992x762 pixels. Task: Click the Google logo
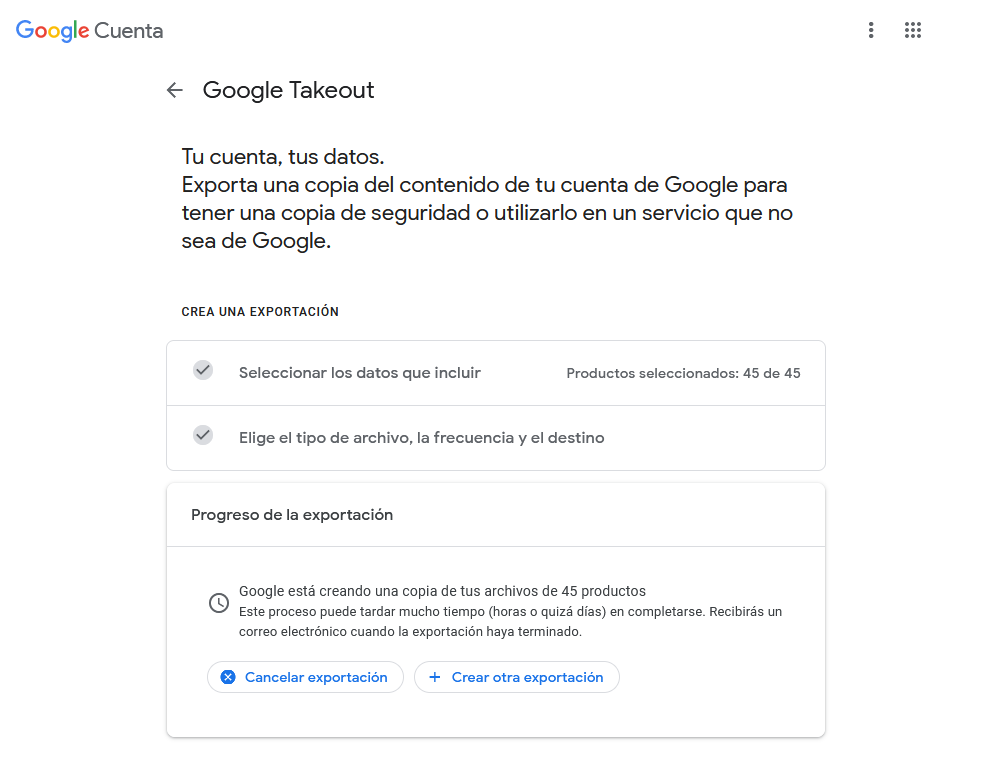coord(52,31)
